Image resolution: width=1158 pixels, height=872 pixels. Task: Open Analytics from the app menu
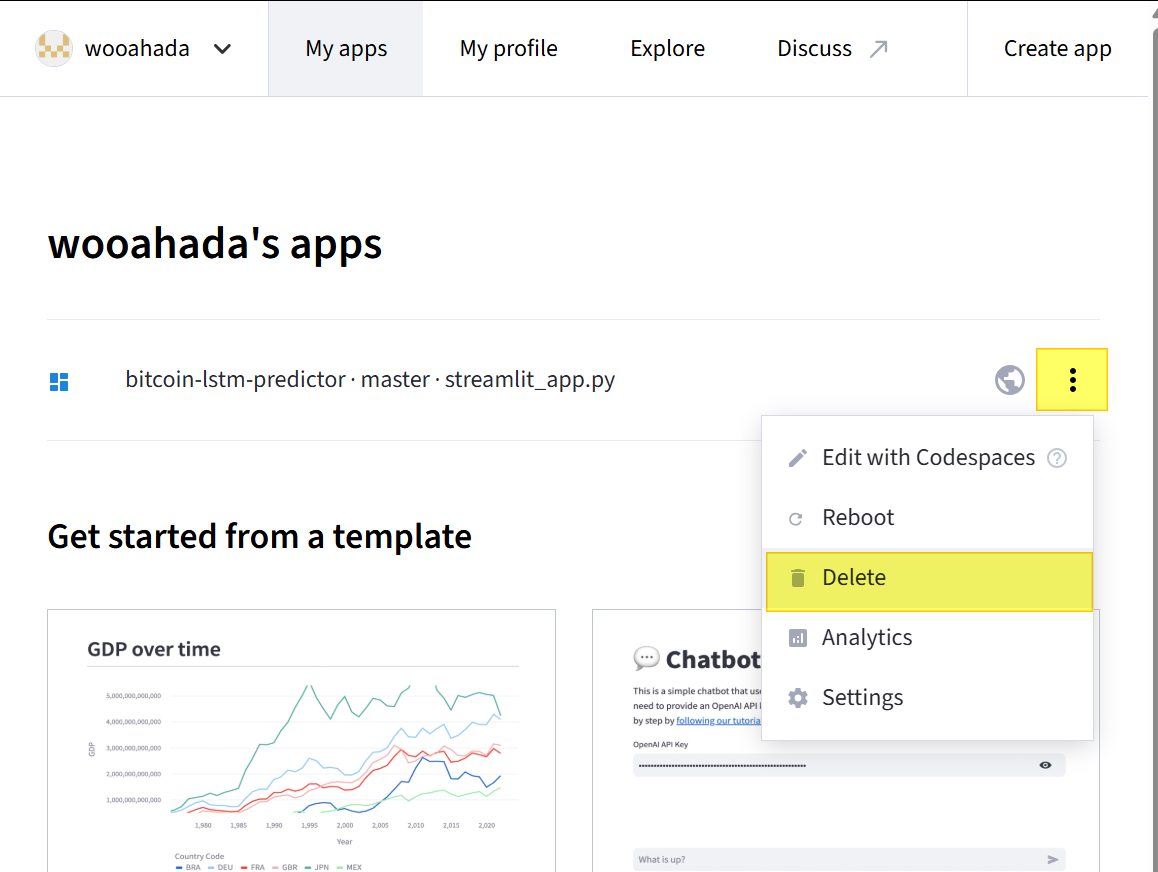[x=927, y=637]
